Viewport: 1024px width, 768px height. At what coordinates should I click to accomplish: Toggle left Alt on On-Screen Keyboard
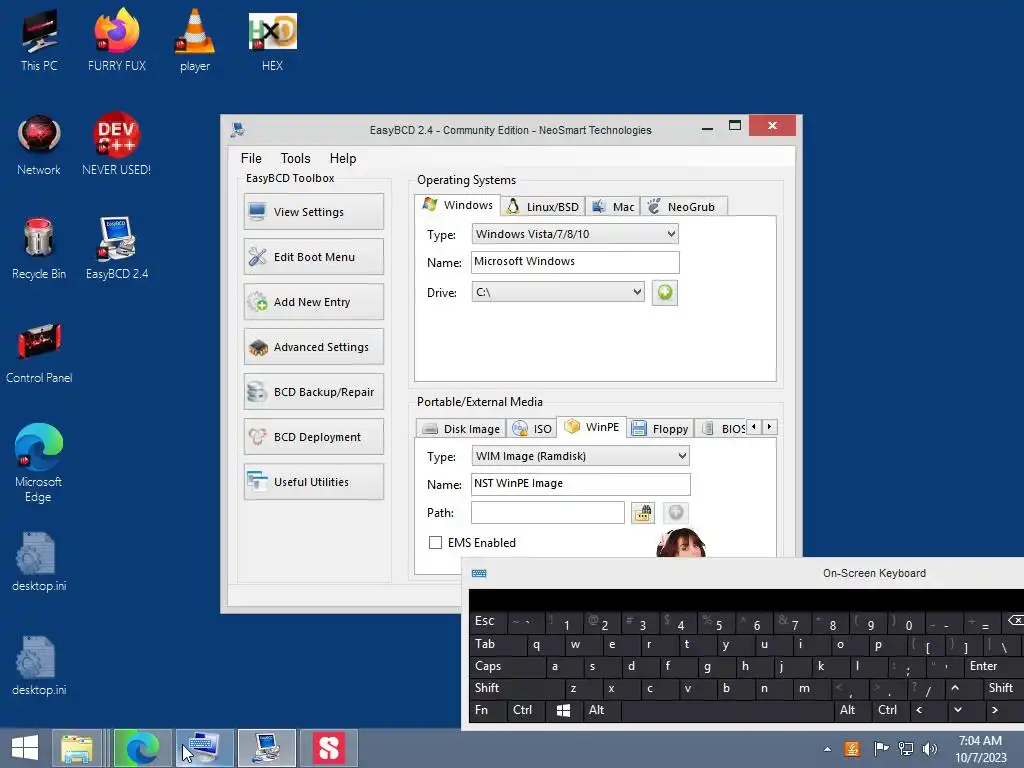[601, 710]
